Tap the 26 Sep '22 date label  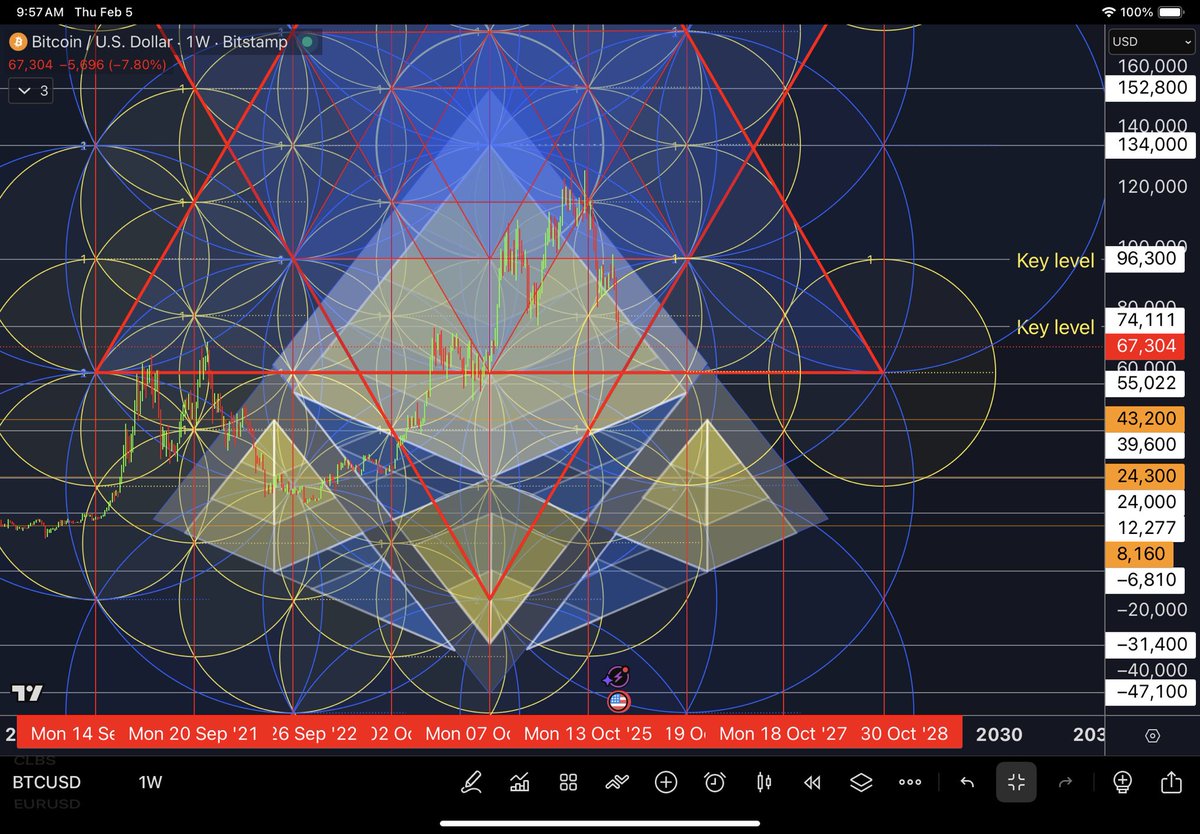314,733
